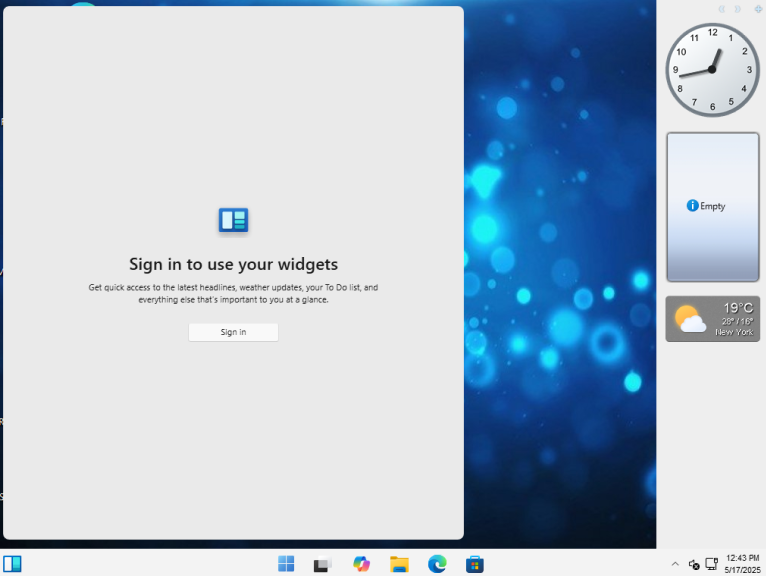This screenshot has width=766, height=576.
Task: Click the Sign in button
Action: tap(233, 332)
